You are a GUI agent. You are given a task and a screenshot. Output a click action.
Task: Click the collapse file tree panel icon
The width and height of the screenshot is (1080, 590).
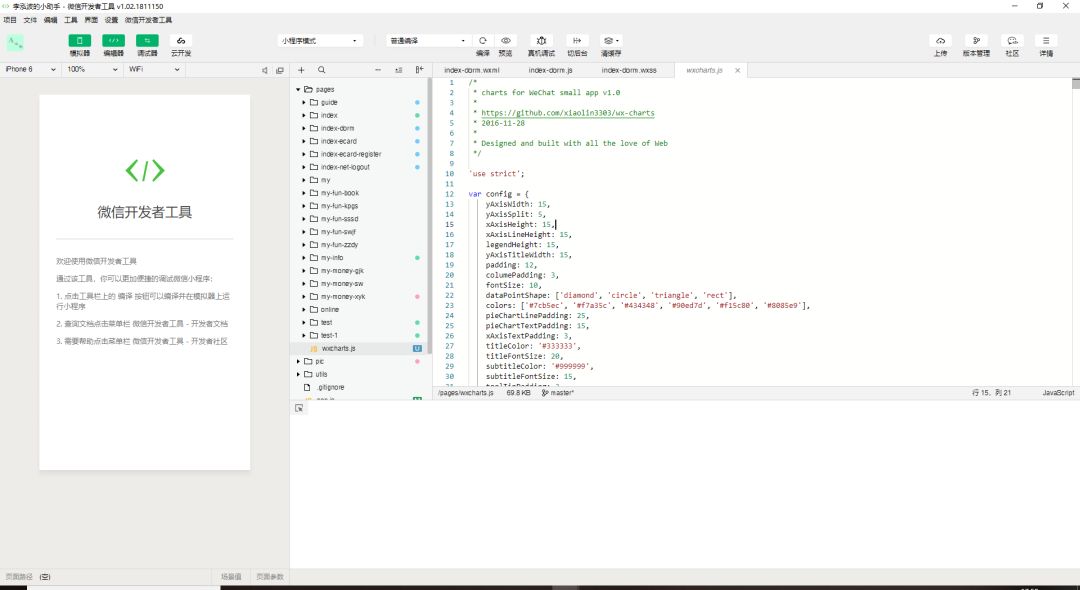click(x=419, y=70)
